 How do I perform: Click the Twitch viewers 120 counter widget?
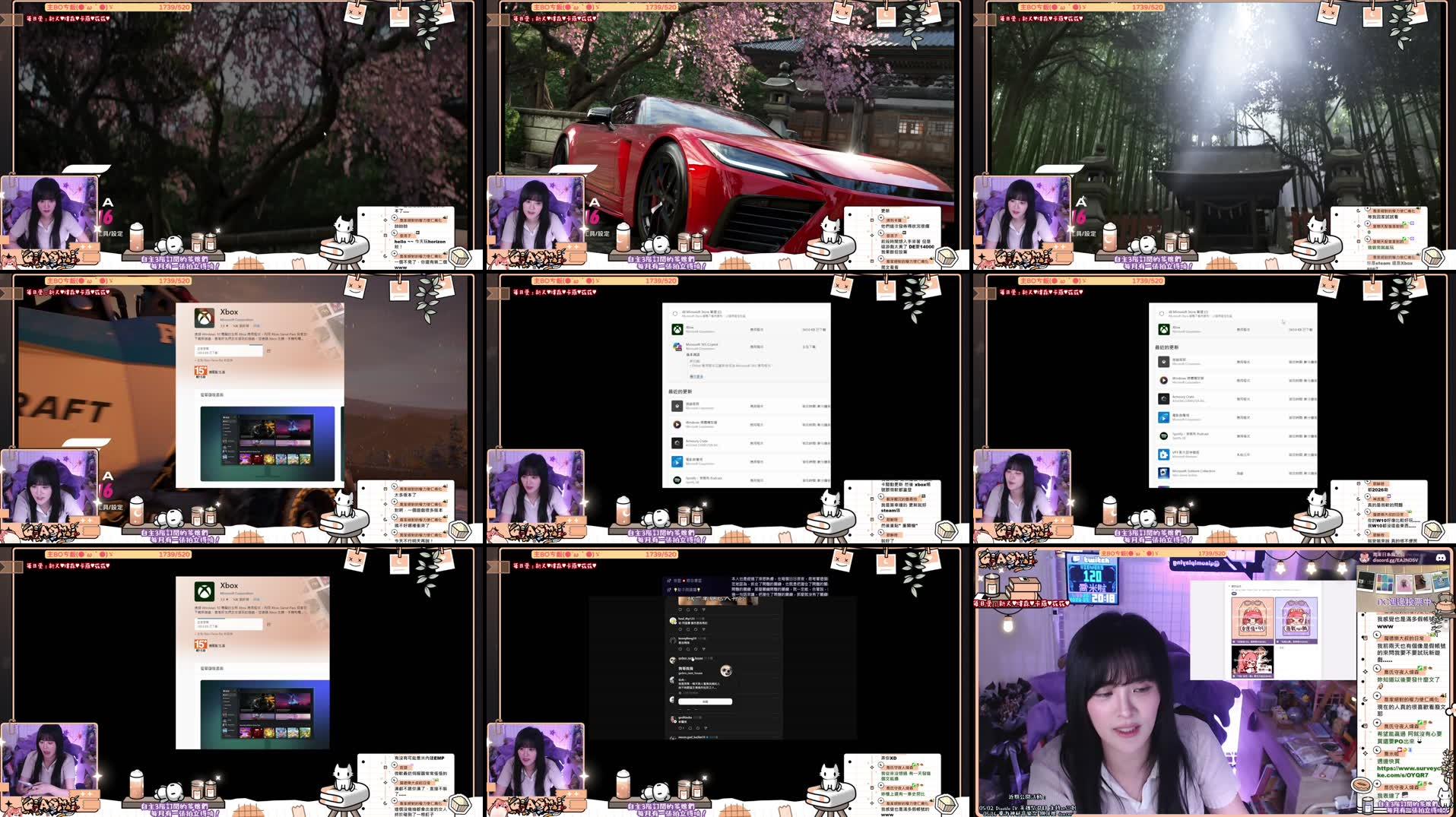pos(1092,579)
